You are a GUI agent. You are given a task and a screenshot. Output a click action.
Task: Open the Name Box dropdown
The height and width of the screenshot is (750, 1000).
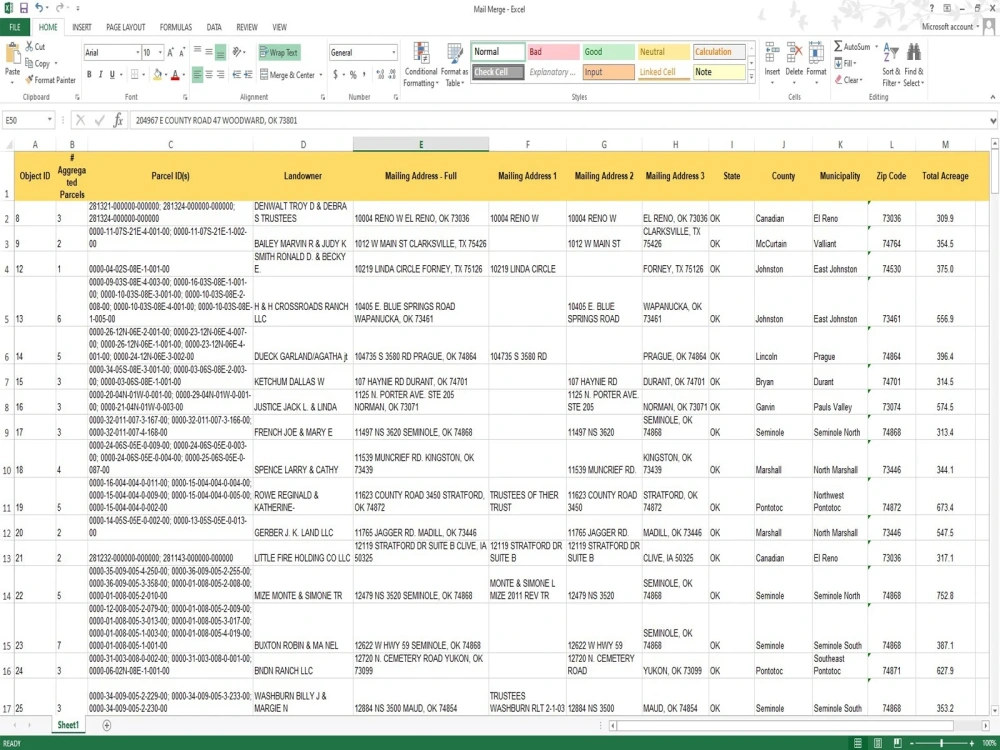[x=49, y=120]
